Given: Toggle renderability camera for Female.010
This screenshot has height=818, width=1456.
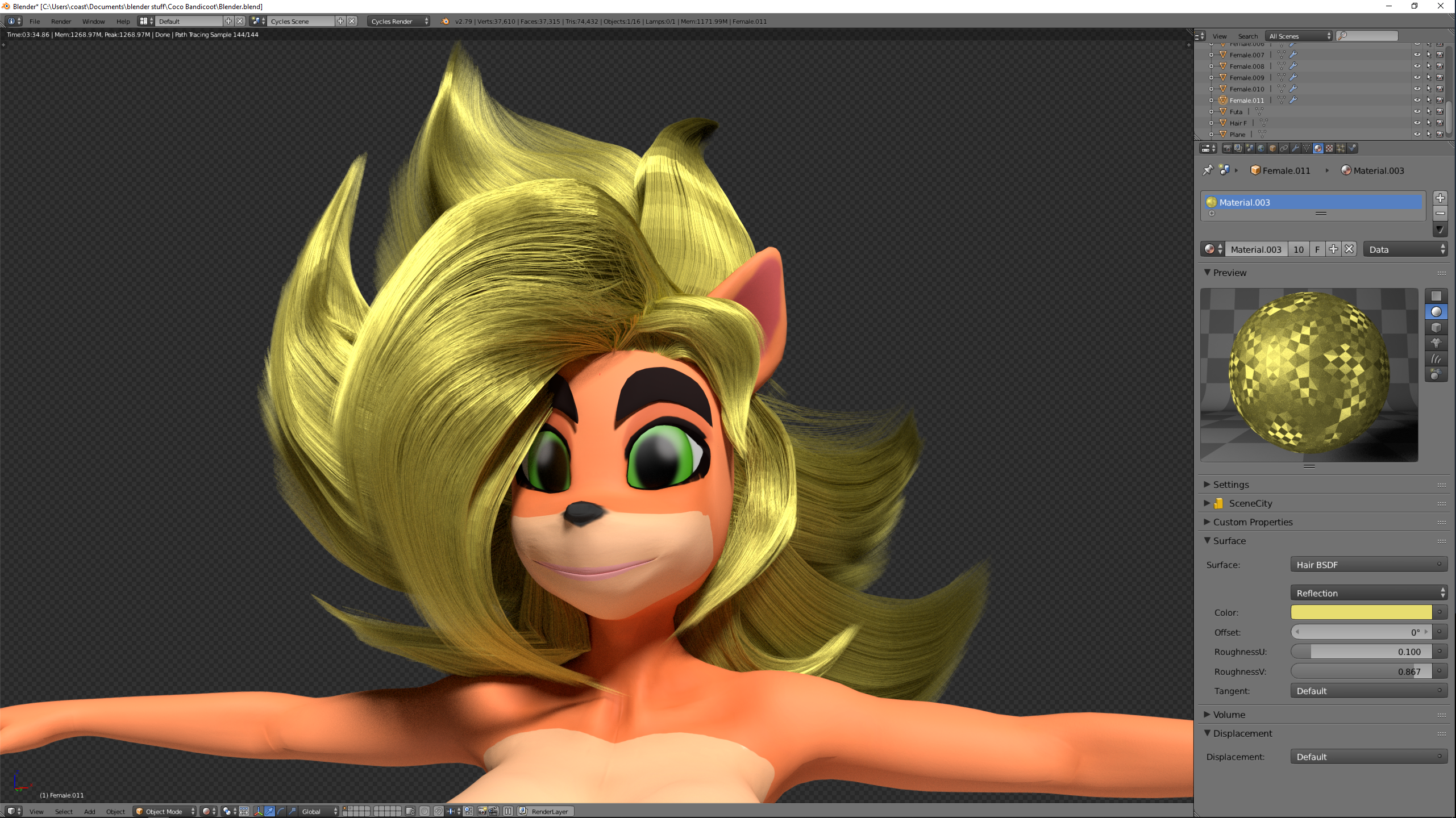Looking at the screenshot, I should pyautogui.click(x=1440, y=89).
